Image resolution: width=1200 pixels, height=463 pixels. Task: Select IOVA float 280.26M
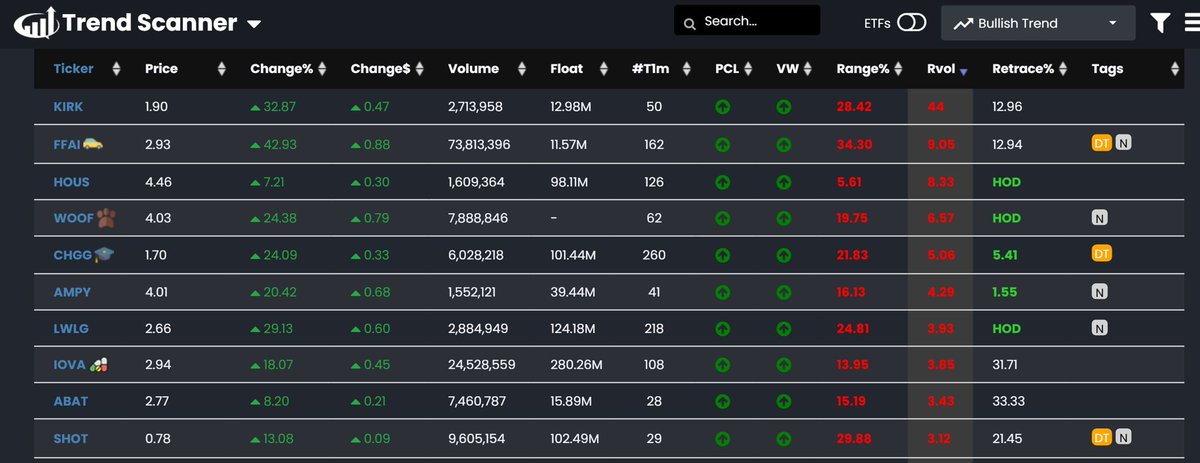click(578, 365)
